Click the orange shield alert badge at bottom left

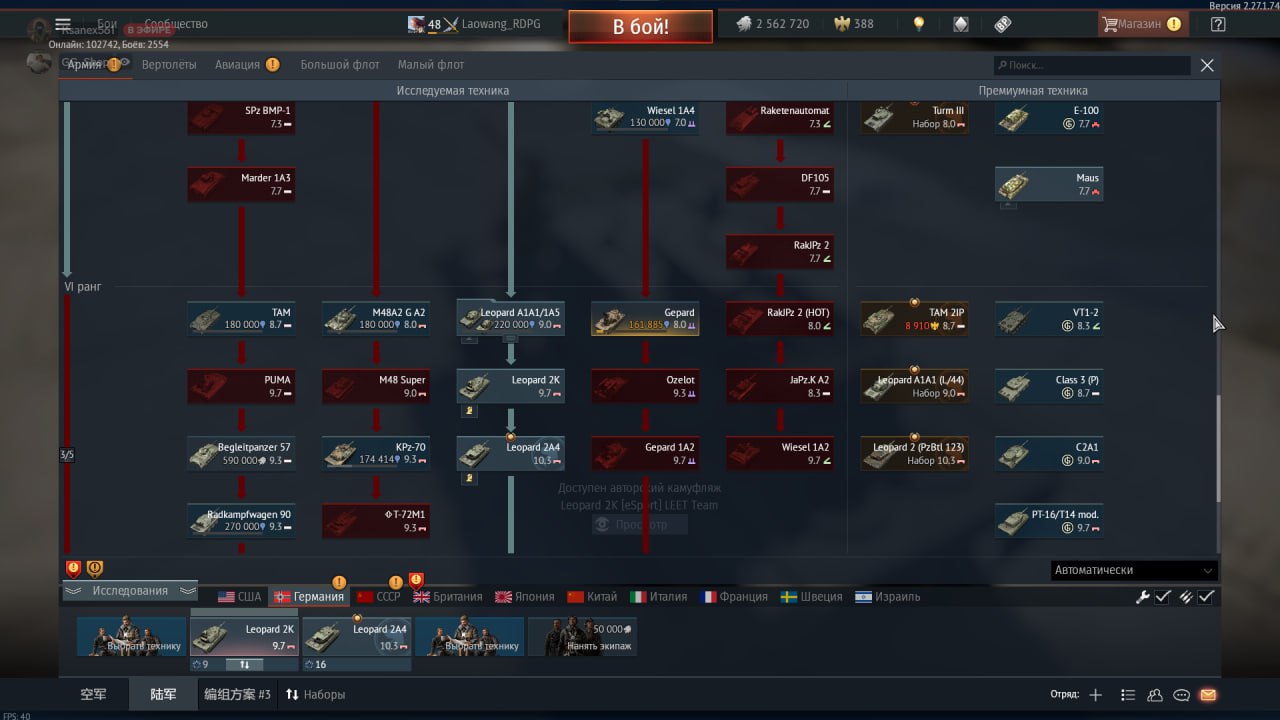(95, 569)
